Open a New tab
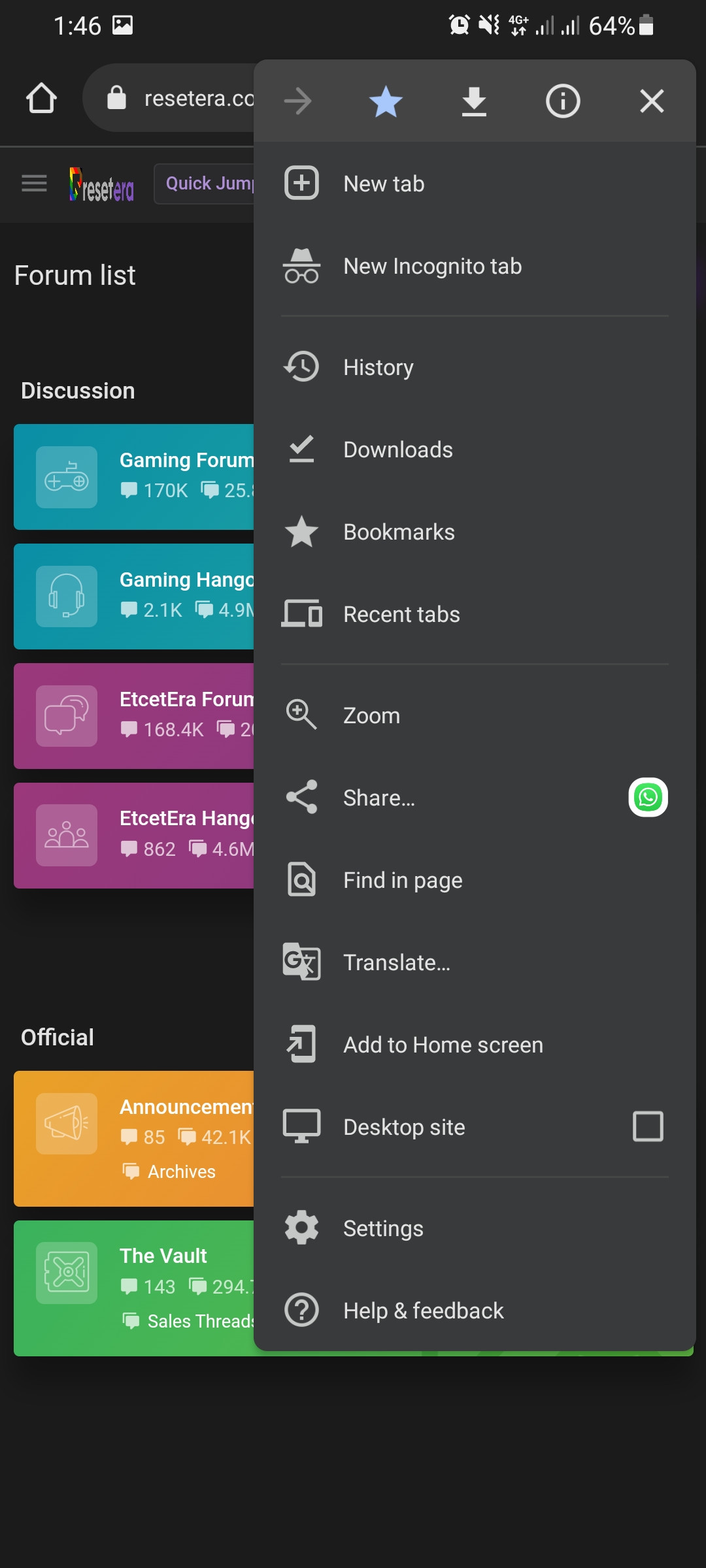 [x=475, y=184]
